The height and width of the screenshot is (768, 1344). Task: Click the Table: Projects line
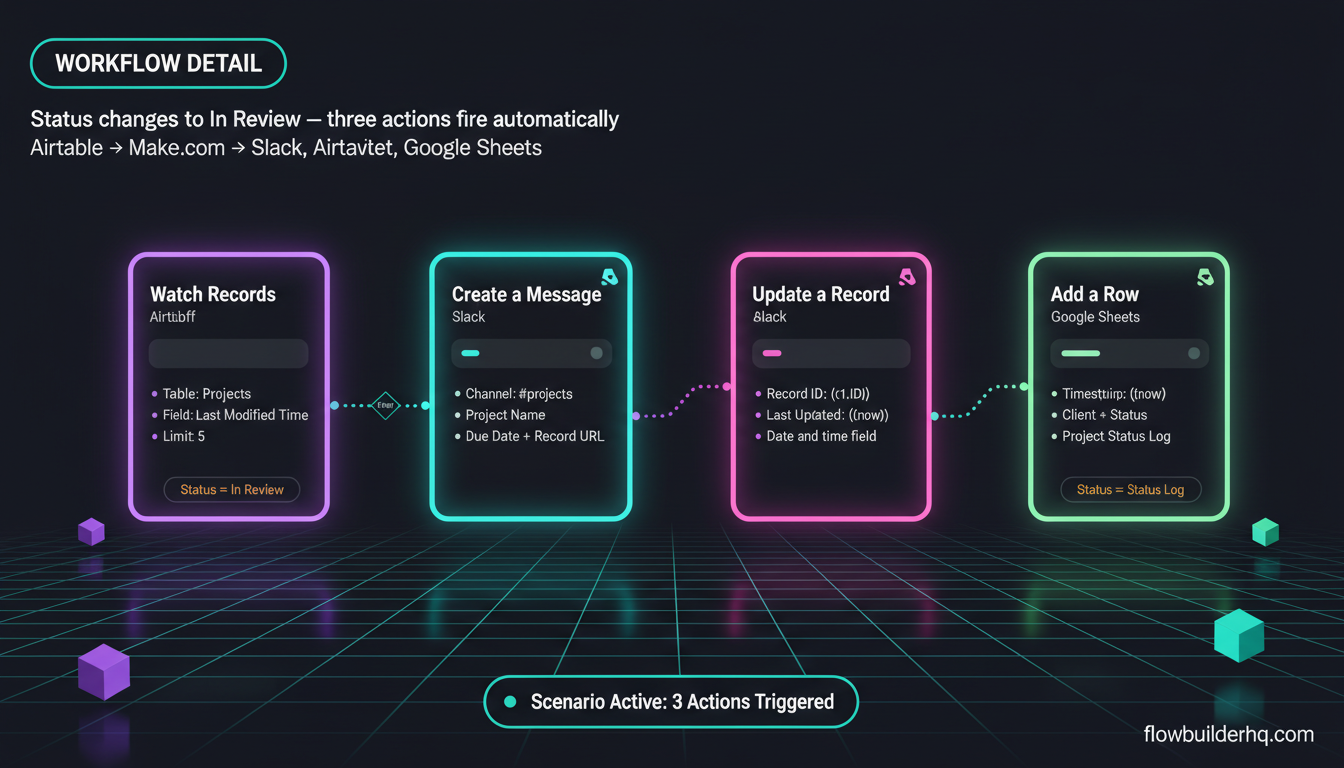pyautogui.click(x=200, y=394)
